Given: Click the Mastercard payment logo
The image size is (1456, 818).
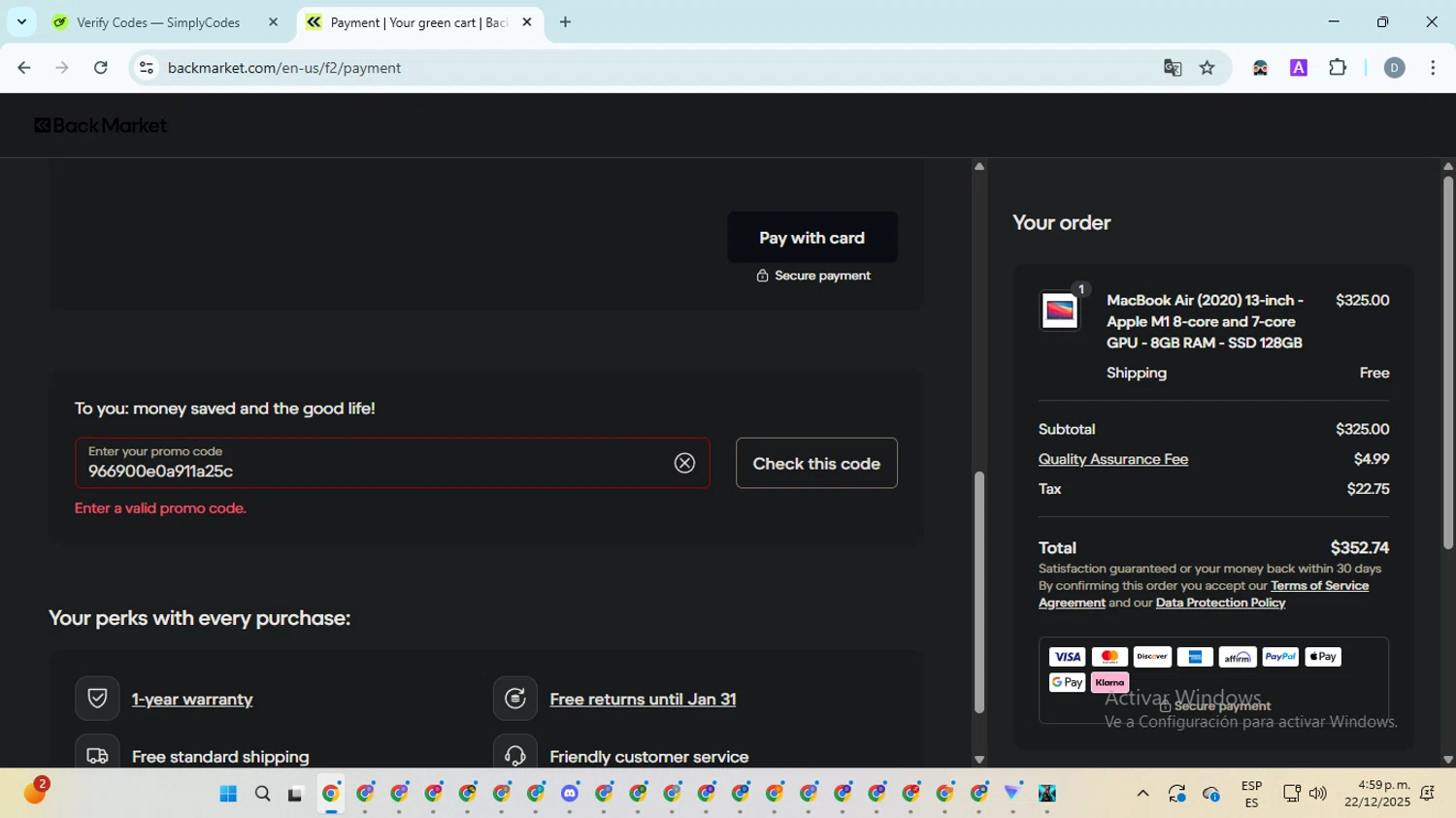Looking at the screenshot, I should click(1109, 657).
